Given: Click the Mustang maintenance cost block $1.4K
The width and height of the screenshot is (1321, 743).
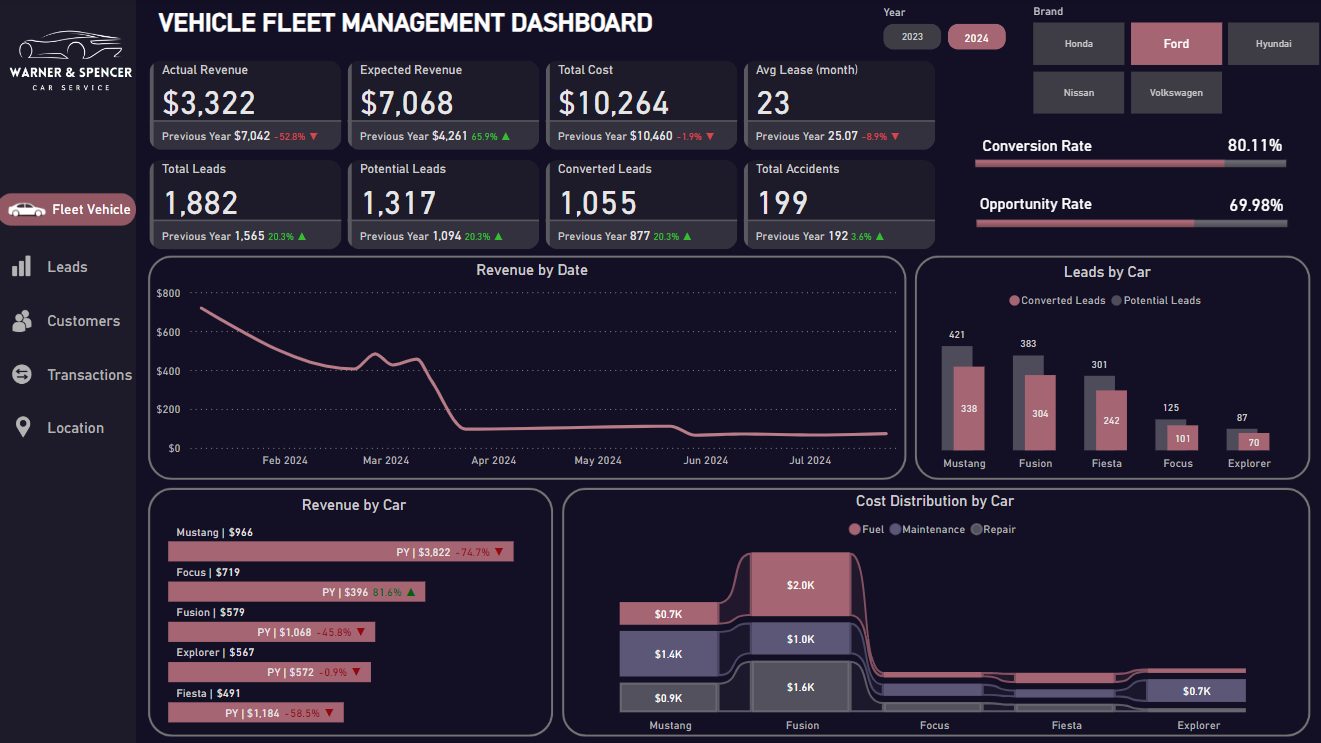Looking at the screenshot, I should click(x=669, y=653).
